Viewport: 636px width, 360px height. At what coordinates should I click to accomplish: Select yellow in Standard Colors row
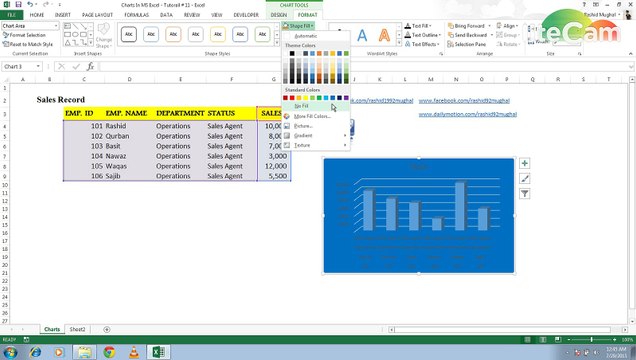tap(305, 98)
